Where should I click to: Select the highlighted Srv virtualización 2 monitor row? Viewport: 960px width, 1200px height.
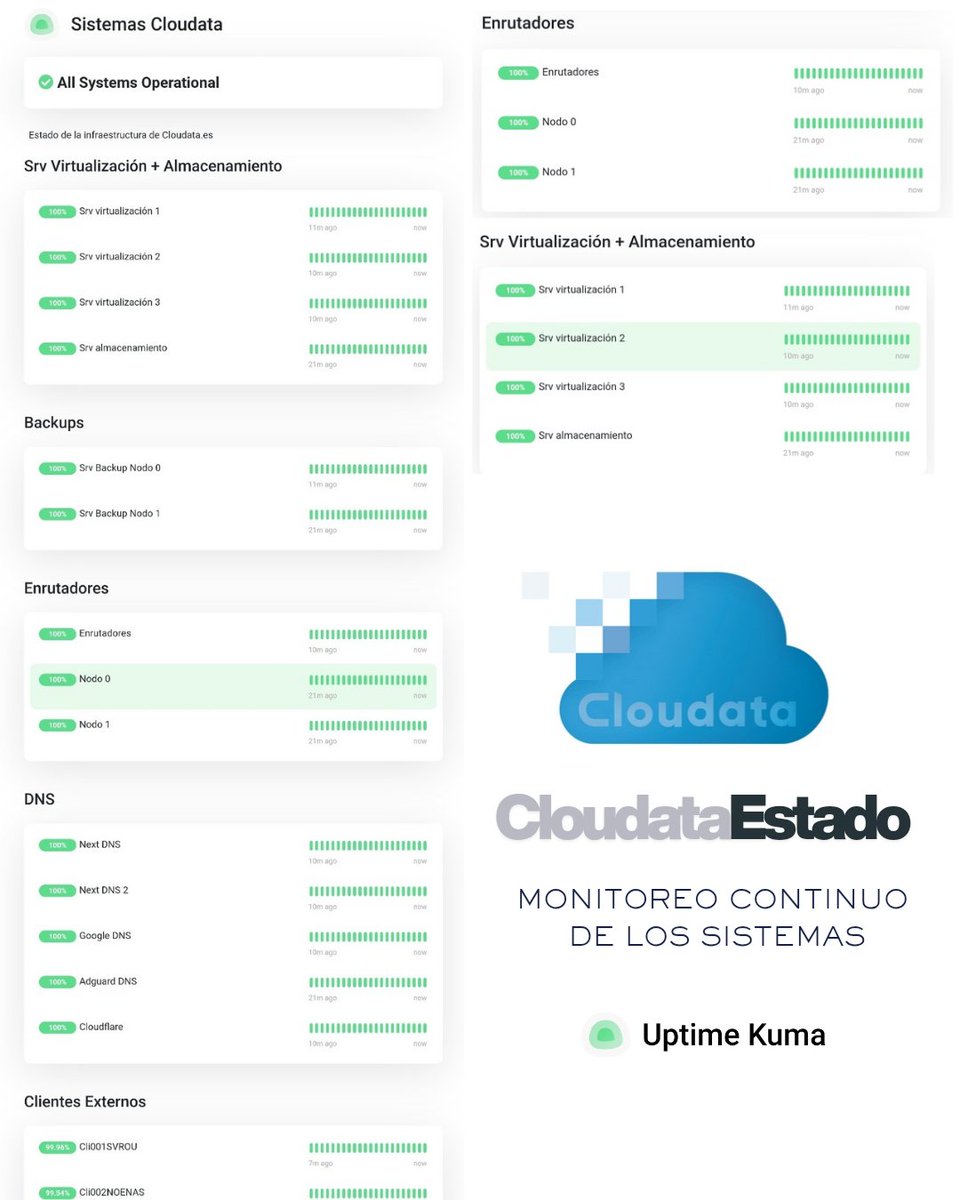702,346
